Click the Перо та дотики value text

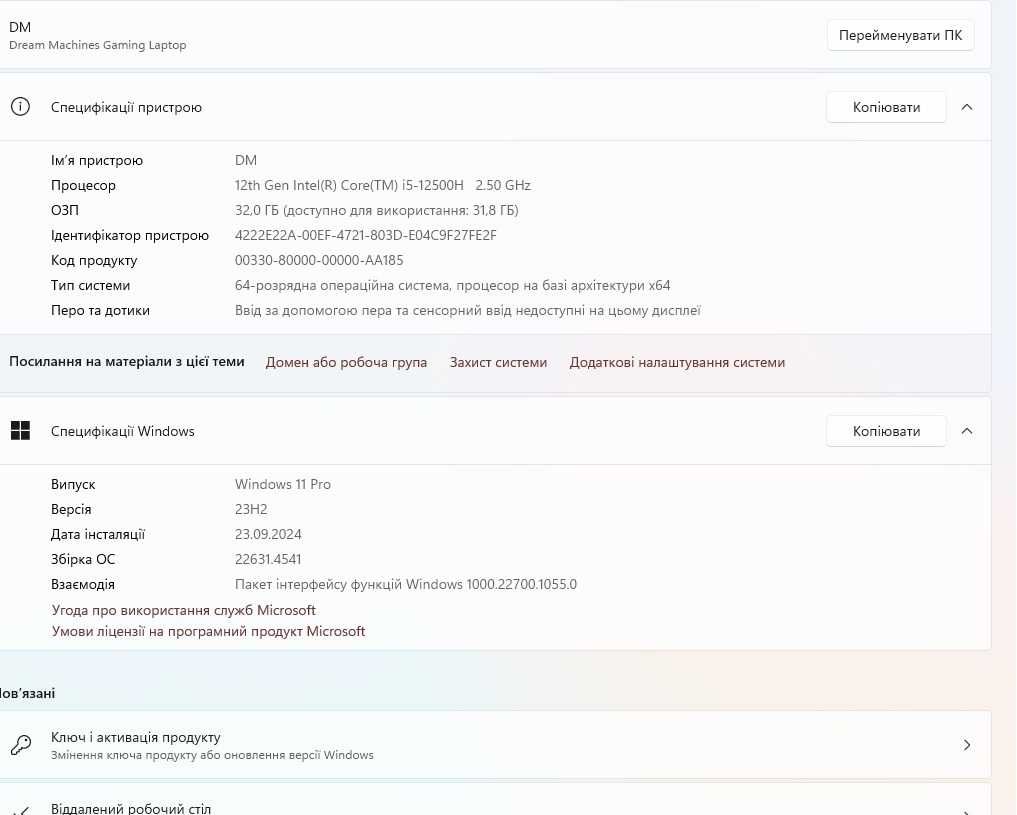point(468,311)
